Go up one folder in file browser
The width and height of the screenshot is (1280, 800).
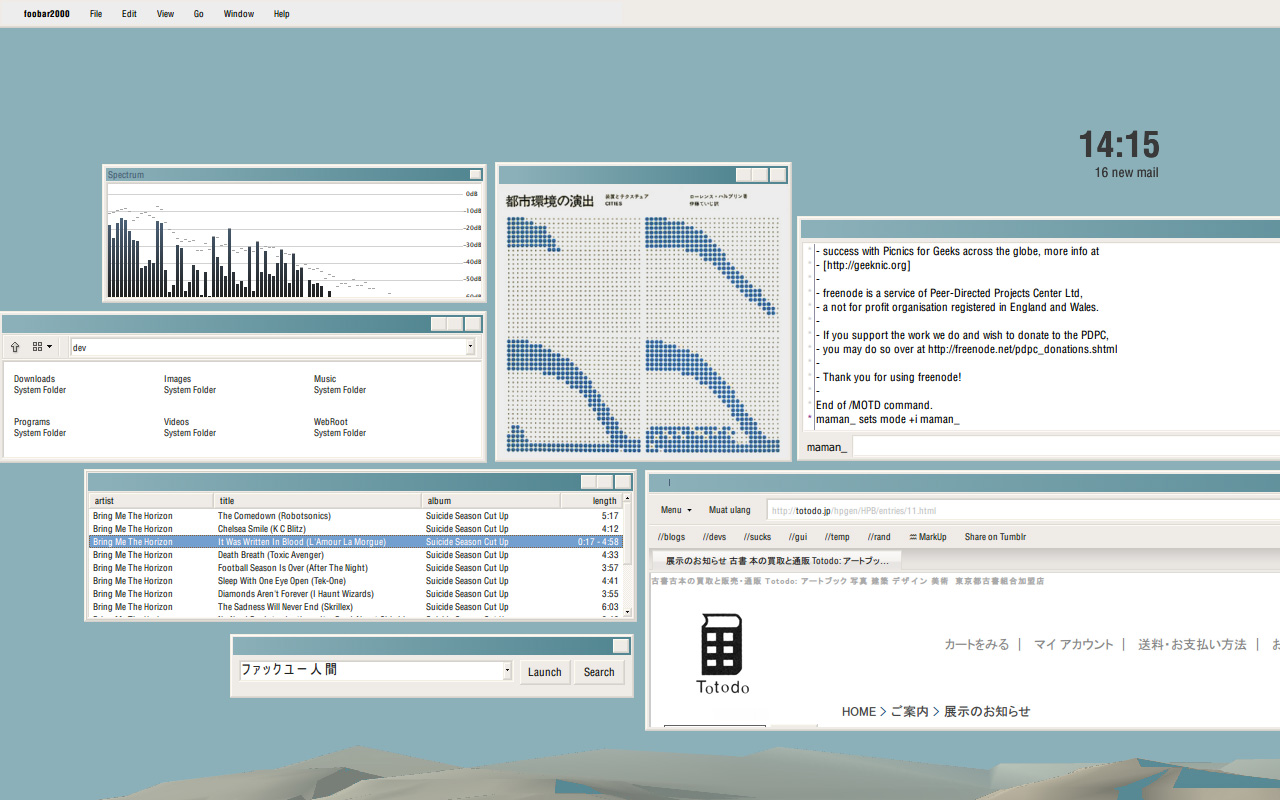pyautogui.click(x=15, y=347)
